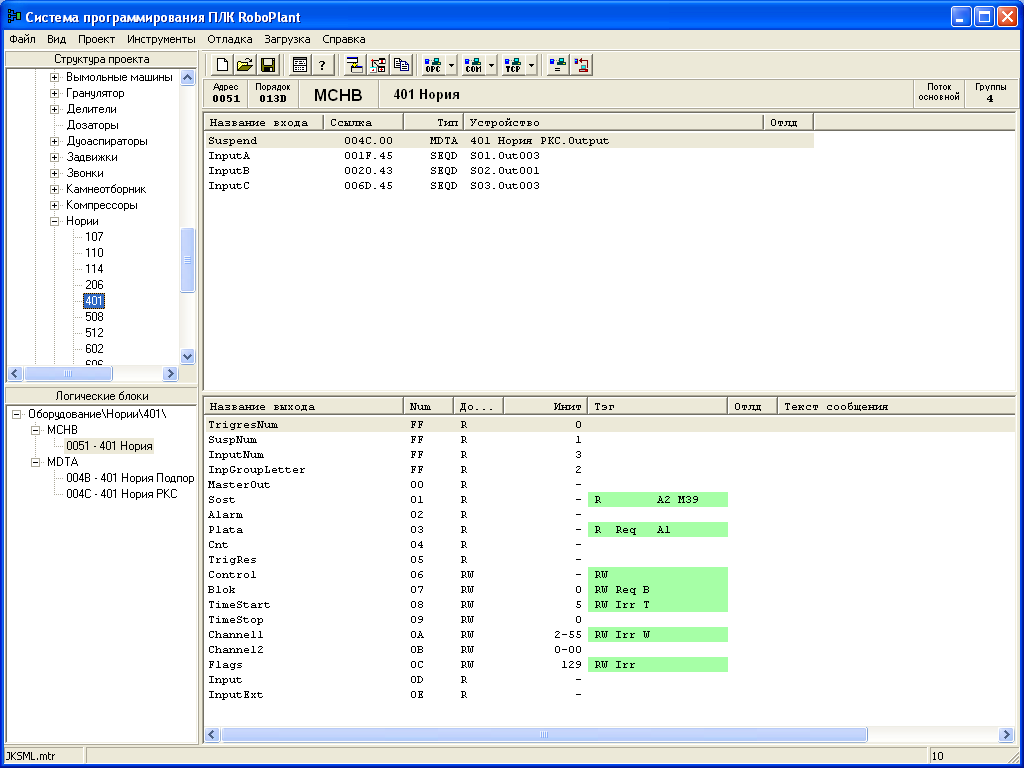The image size is (1024, 768).
Task: Select tree item 508 under Нории
Action: [x=94, y=317]
